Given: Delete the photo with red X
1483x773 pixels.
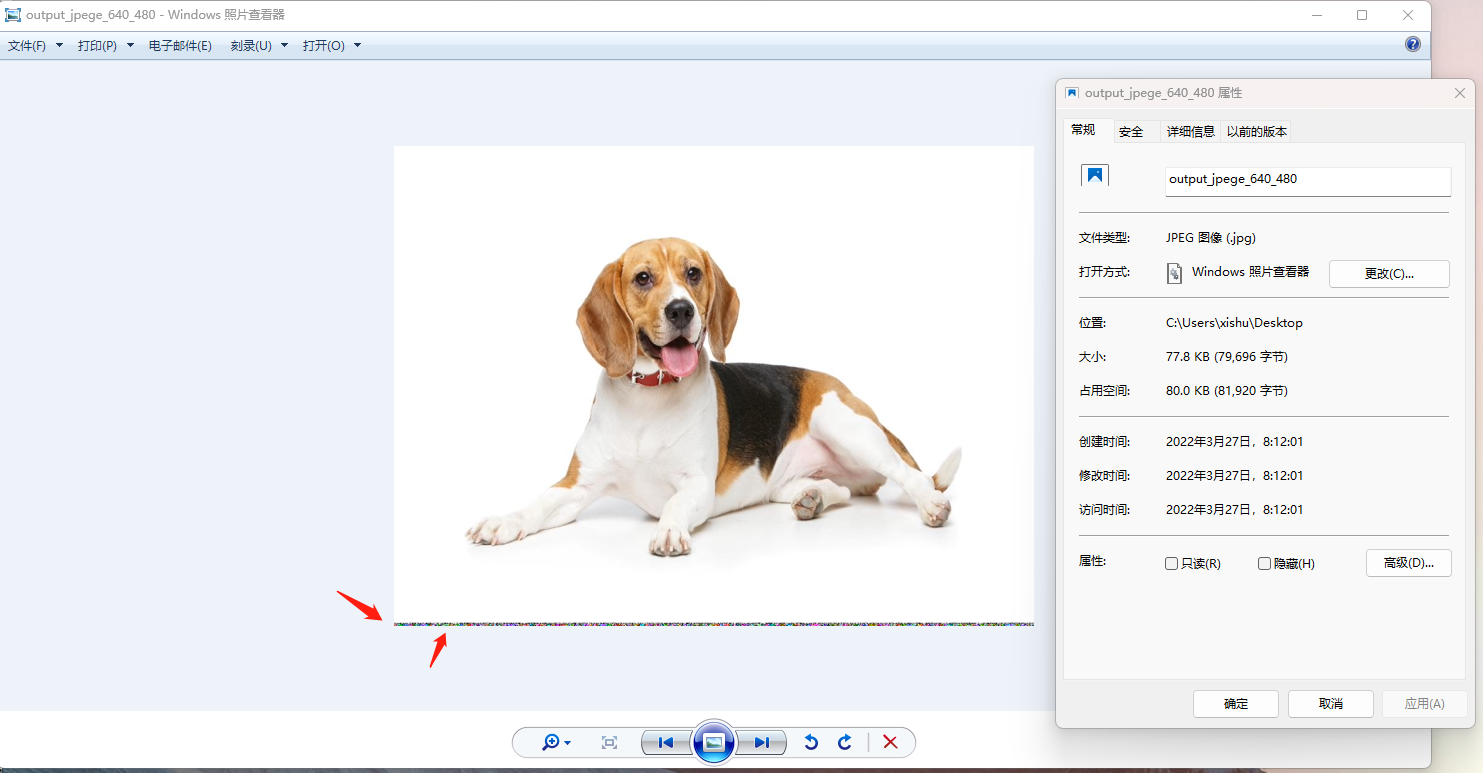Looking at the screenshot, I should pos(891,742).
